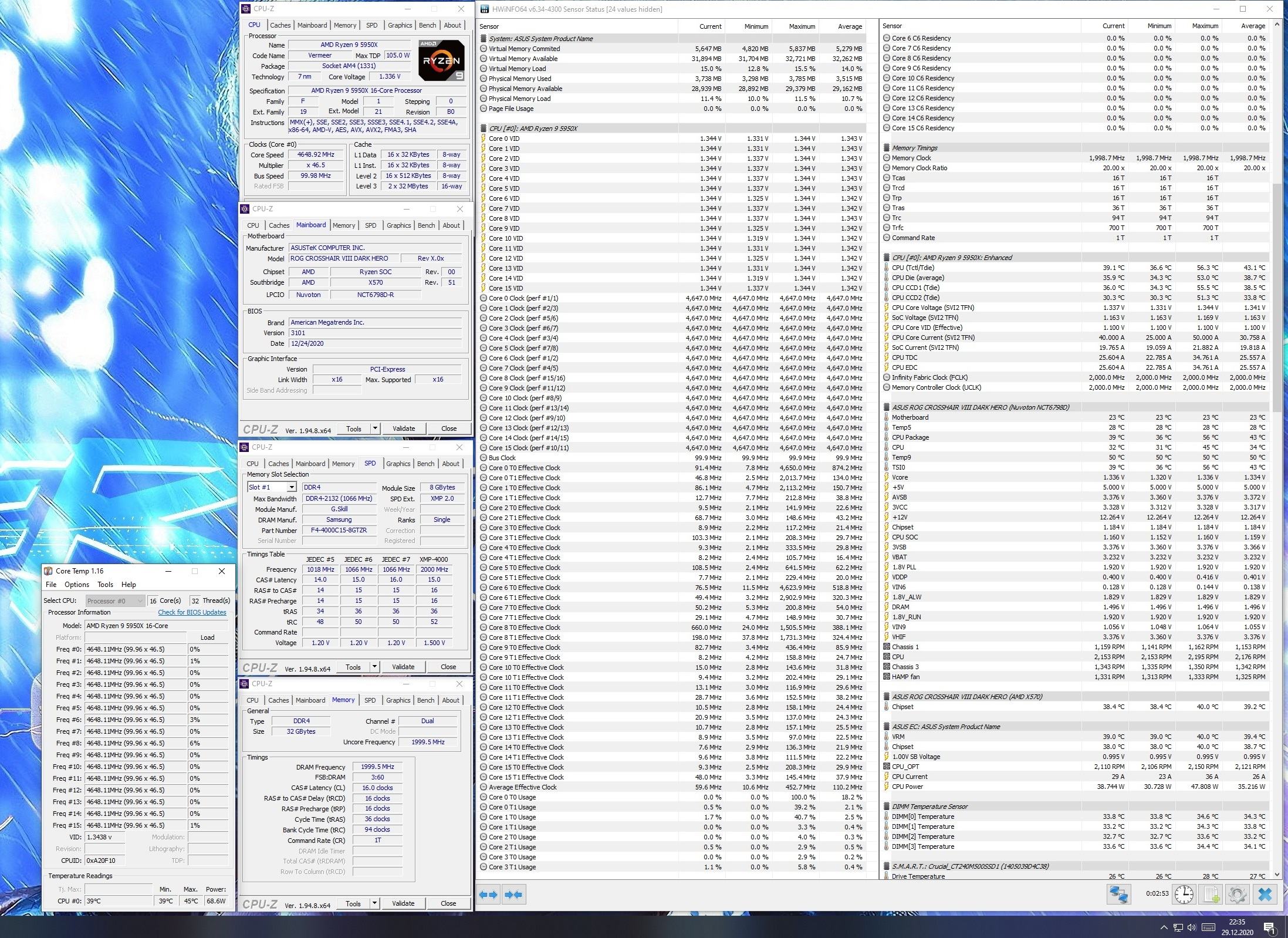Open the taskbar network icon
The image size is (1288, 938).
[1178, 928]
